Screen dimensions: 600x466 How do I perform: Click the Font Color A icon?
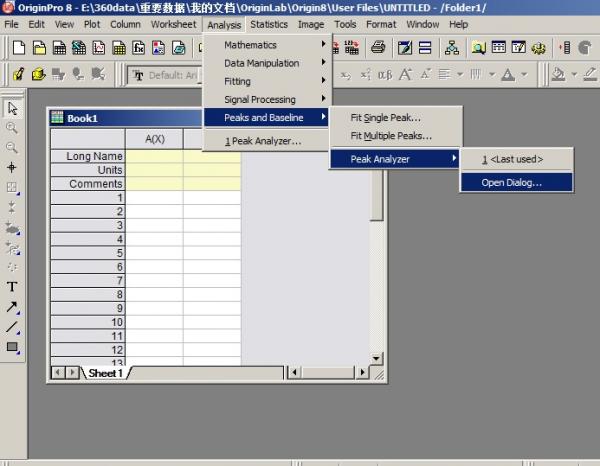coord(508,74)
